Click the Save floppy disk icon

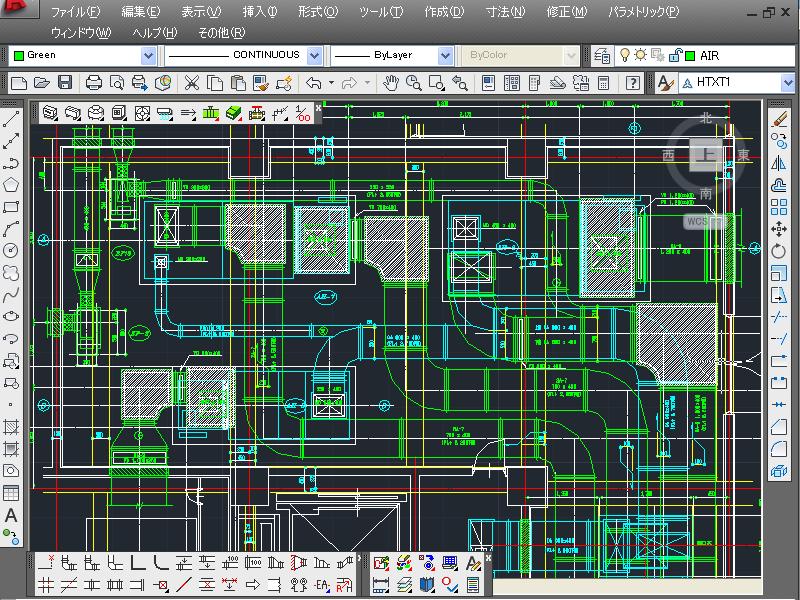coord(66,83)
